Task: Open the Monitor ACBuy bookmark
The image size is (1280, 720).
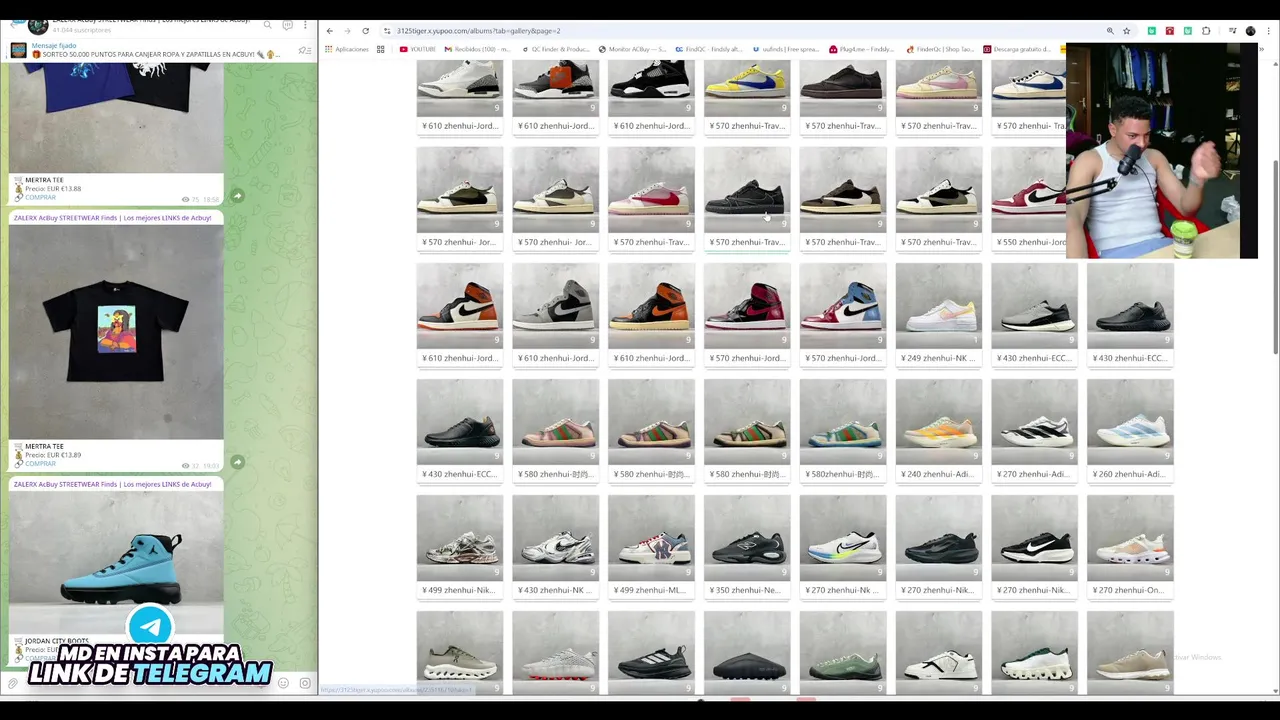Action: coord(633,49)
